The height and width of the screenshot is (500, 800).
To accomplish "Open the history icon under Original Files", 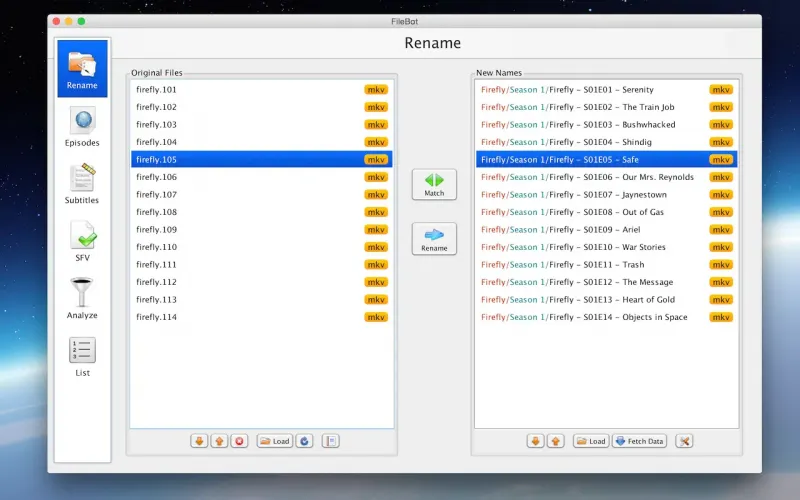I will tap(331, 441).
